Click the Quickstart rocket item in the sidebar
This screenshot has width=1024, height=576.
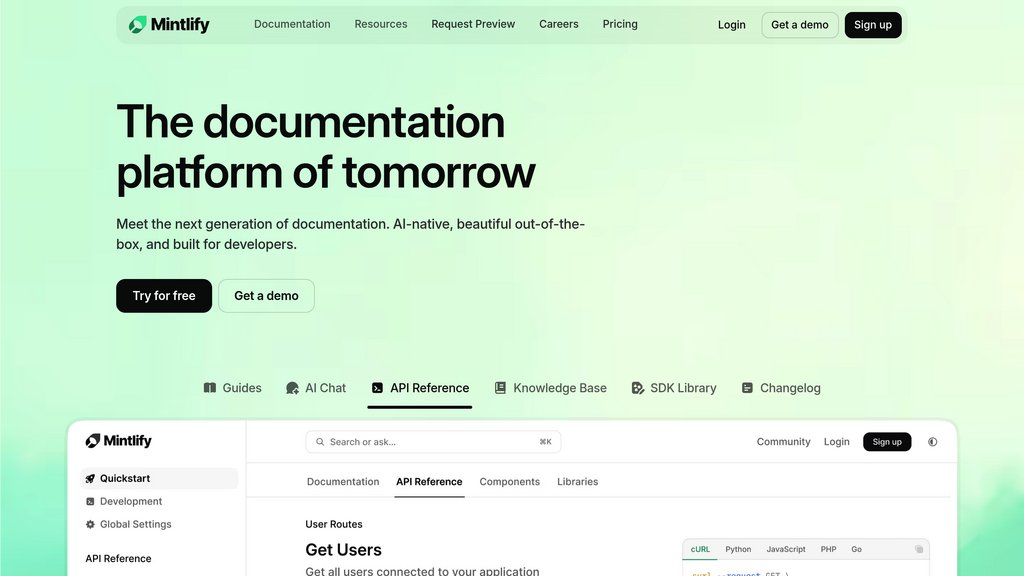click(124, 478)
